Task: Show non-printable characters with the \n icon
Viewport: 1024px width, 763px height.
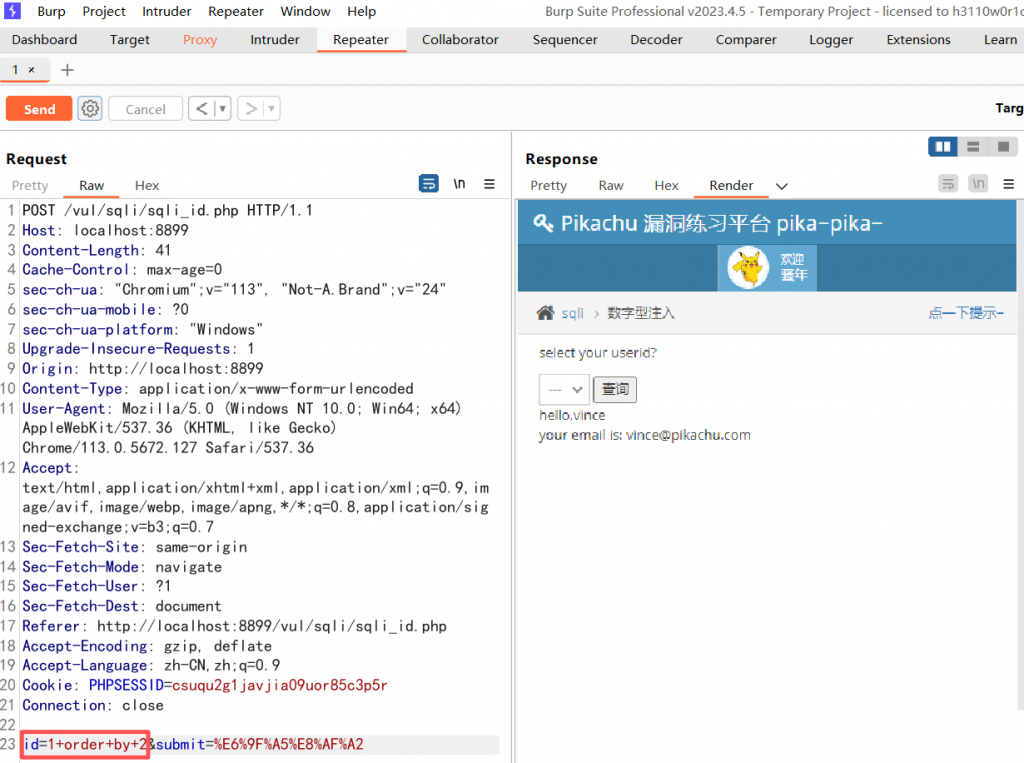Action: click(458, 183)
